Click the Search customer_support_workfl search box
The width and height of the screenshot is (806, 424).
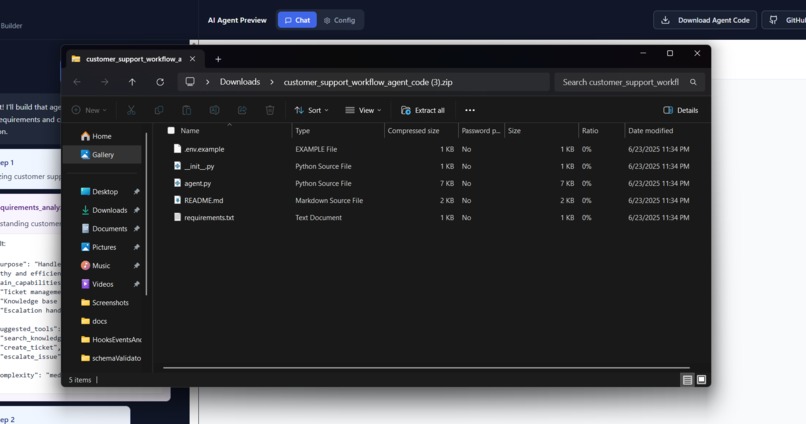point(629,82)
